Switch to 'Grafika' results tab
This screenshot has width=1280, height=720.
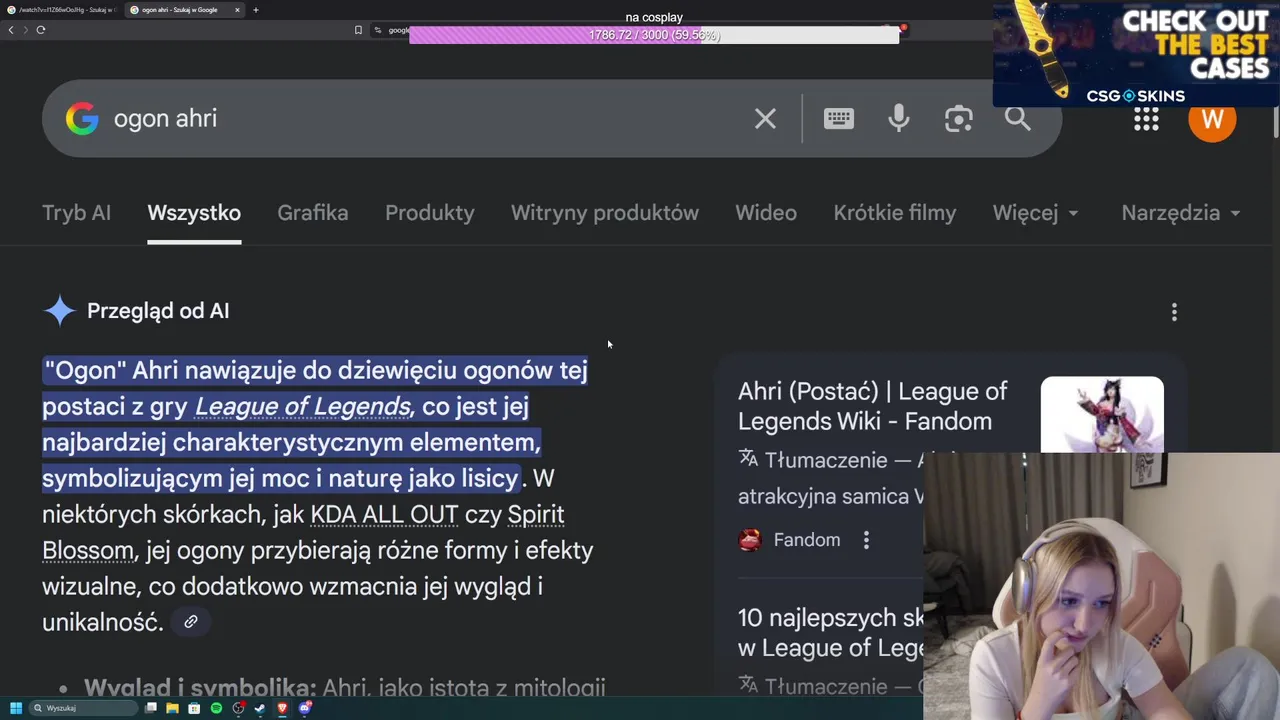(x=313, y=213)
